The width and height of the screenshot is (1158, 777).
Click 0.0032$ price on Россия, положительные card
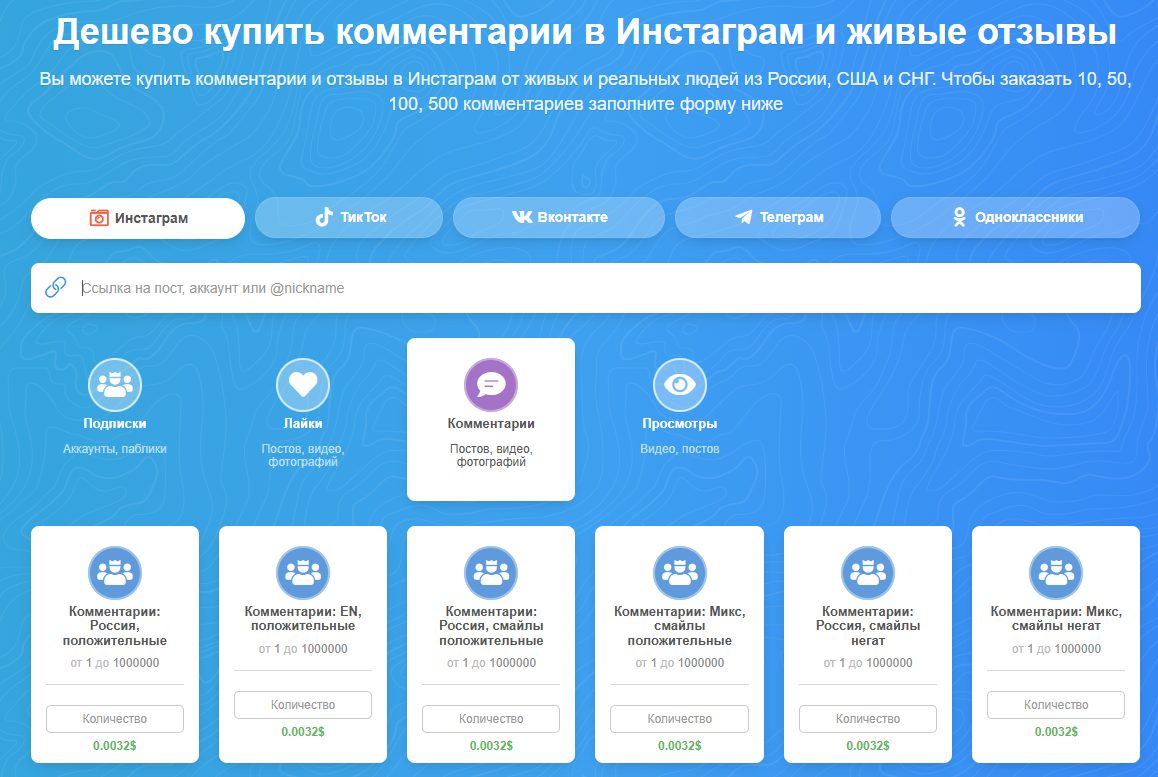coord(114,746)
